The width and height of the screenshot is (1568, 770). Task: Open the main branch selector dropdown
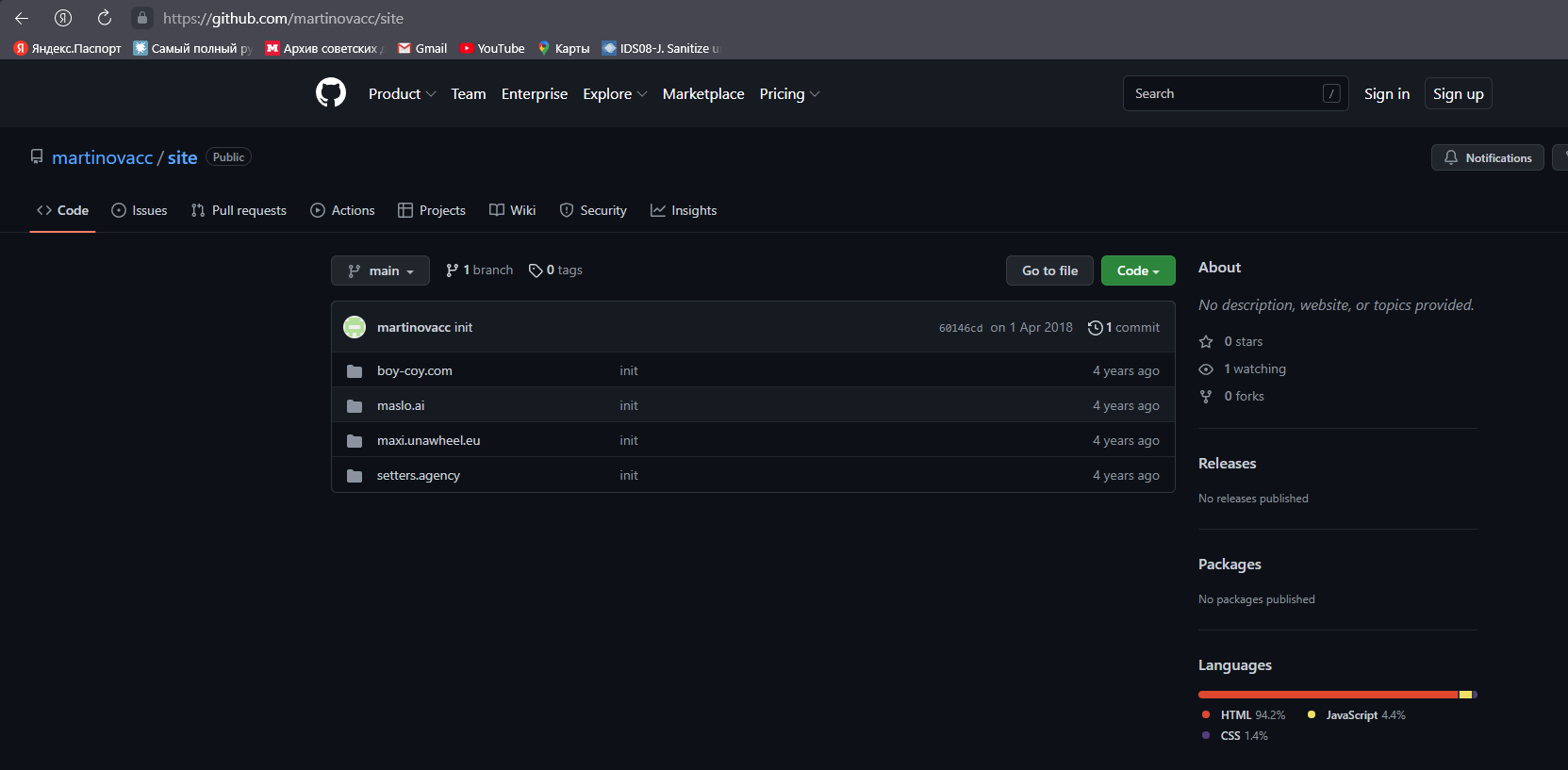pos(380,270)
